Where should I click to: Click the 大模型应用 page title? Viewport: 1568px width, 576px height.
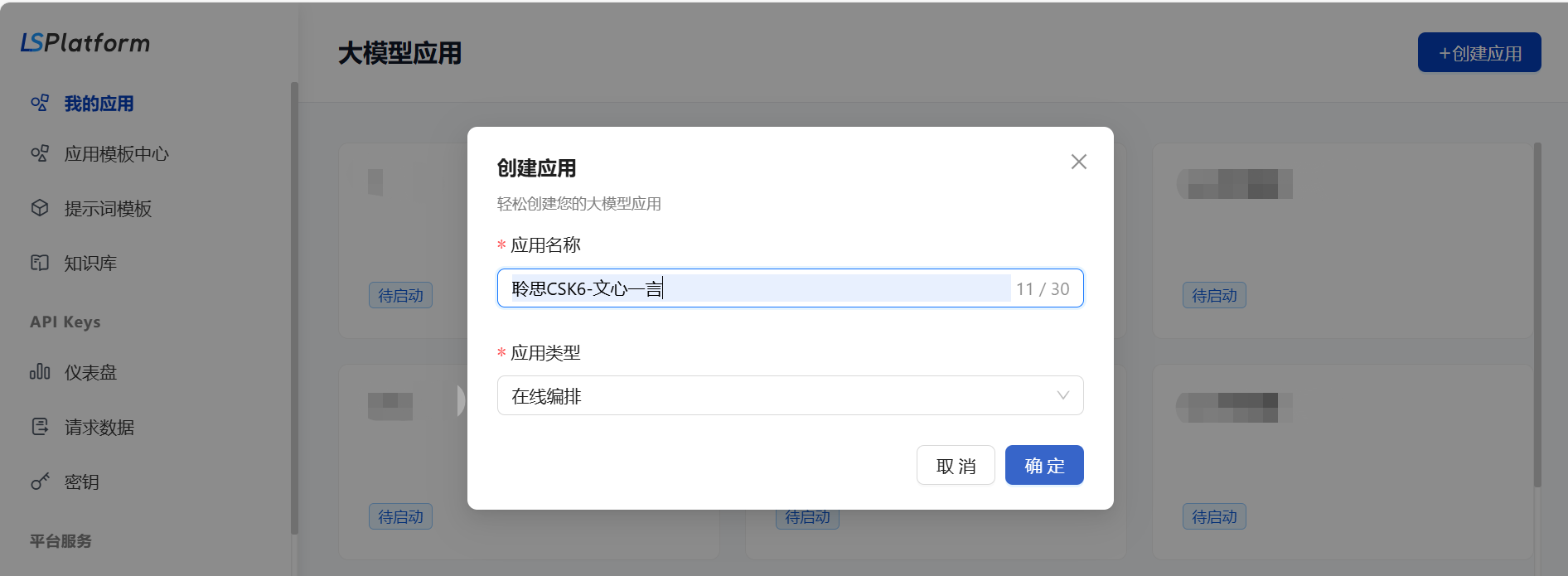point(399,53)
